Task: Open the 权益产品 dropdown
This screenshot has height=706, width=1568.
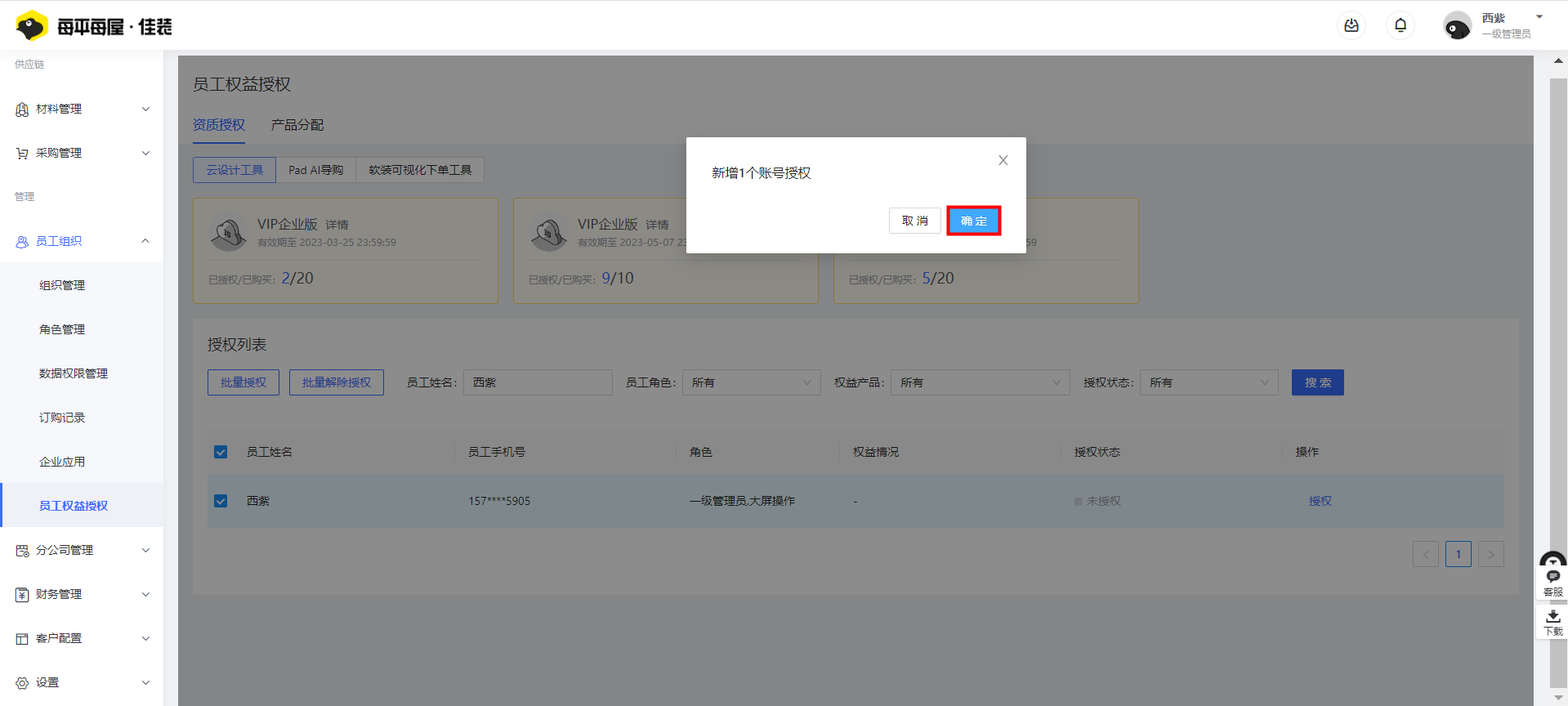Action: click(x=981, y=382)
